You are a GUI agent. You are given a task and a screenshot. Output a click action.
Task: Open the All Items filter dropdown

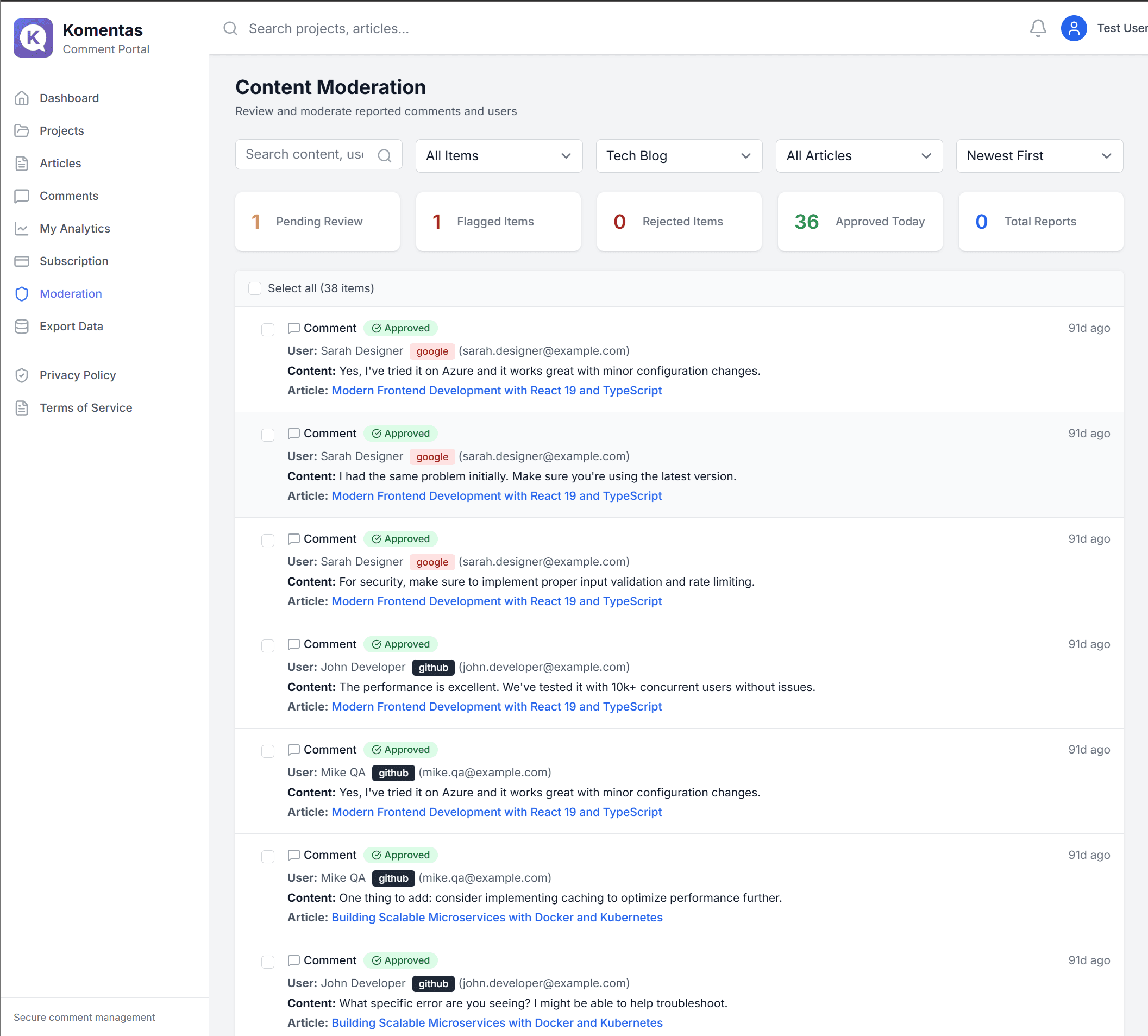tap(499, 156)
